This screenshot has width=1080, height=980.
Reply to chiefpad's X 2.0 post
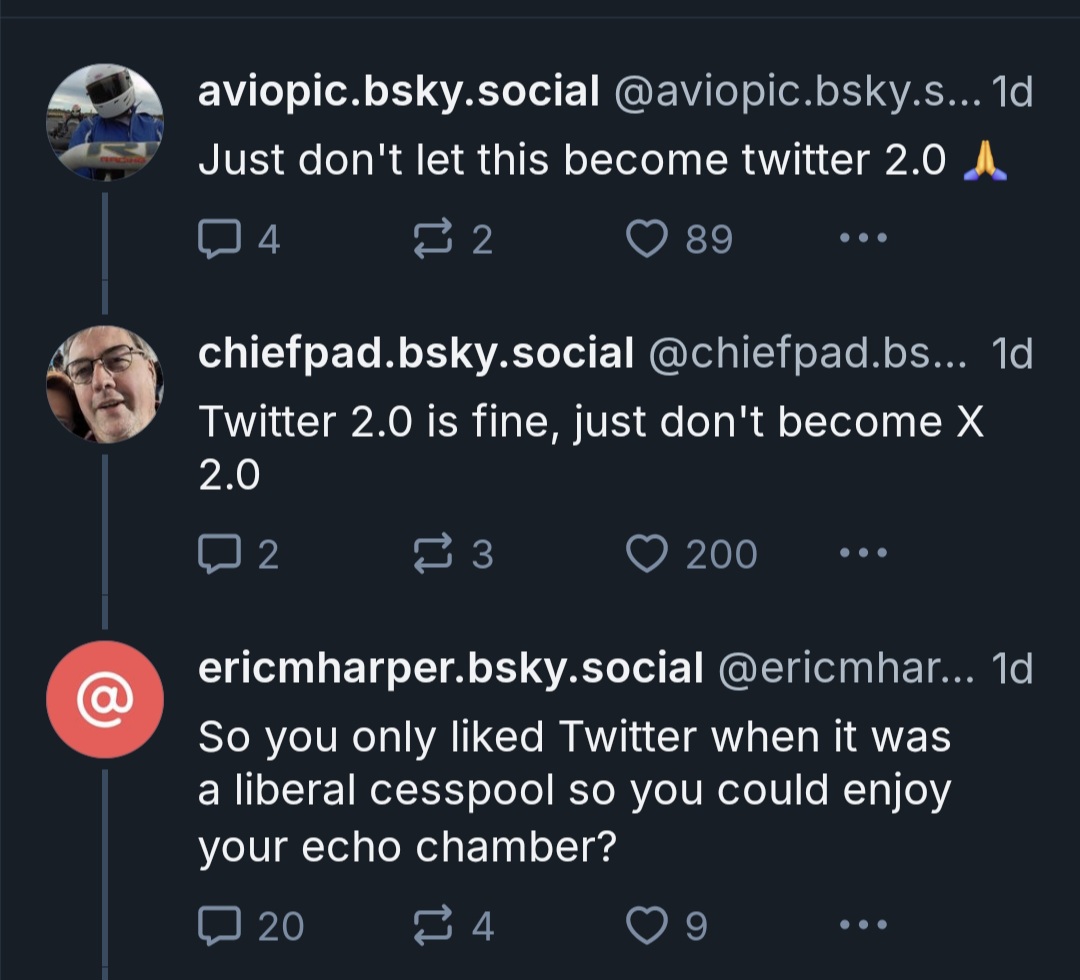tap(216, 553)
